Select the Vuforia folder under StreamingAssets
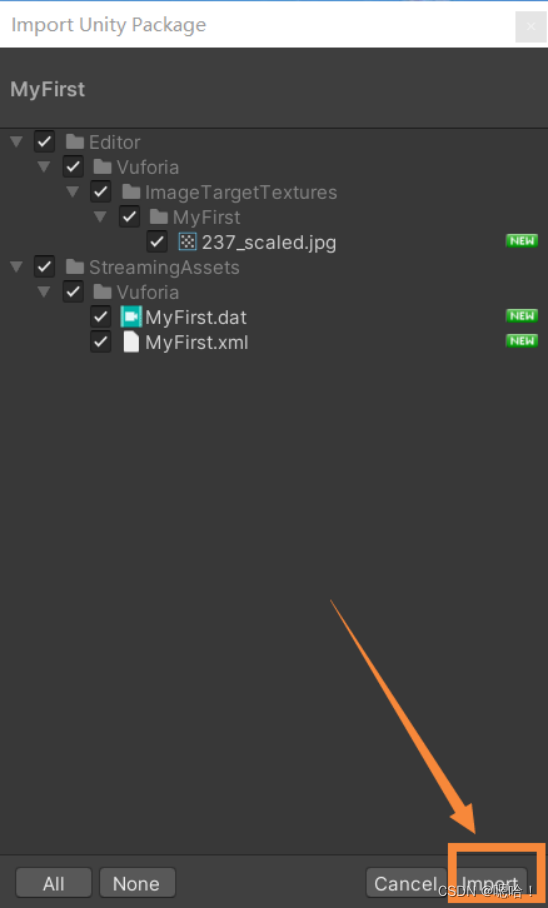The height and width of the screenshot is (908, 548). coord(136,292)
